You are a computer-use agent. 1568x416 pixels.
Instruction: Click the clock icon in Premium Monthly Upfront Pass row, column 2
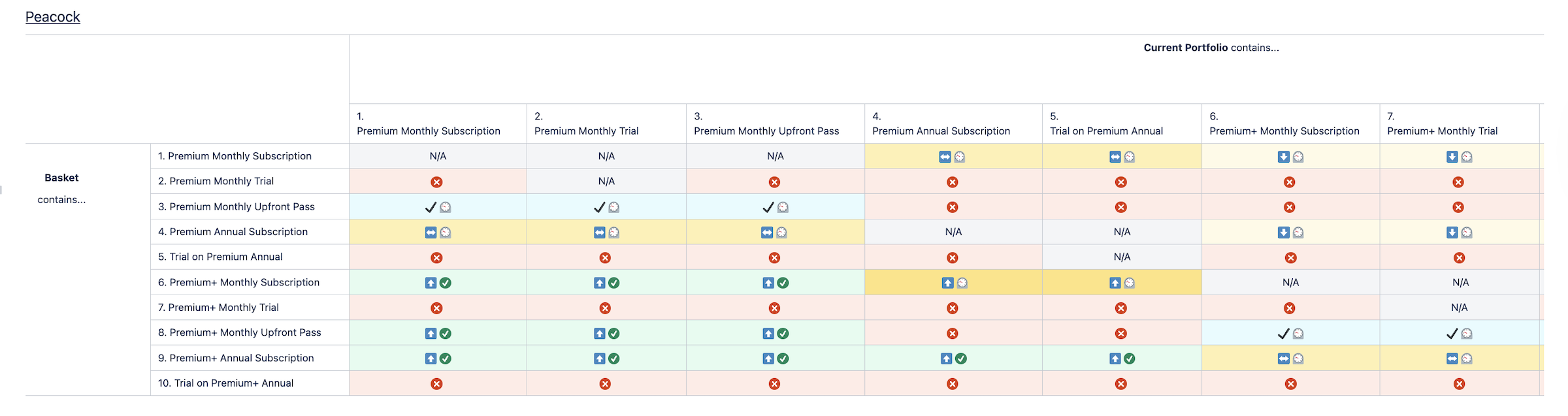(x=614, y=208)
